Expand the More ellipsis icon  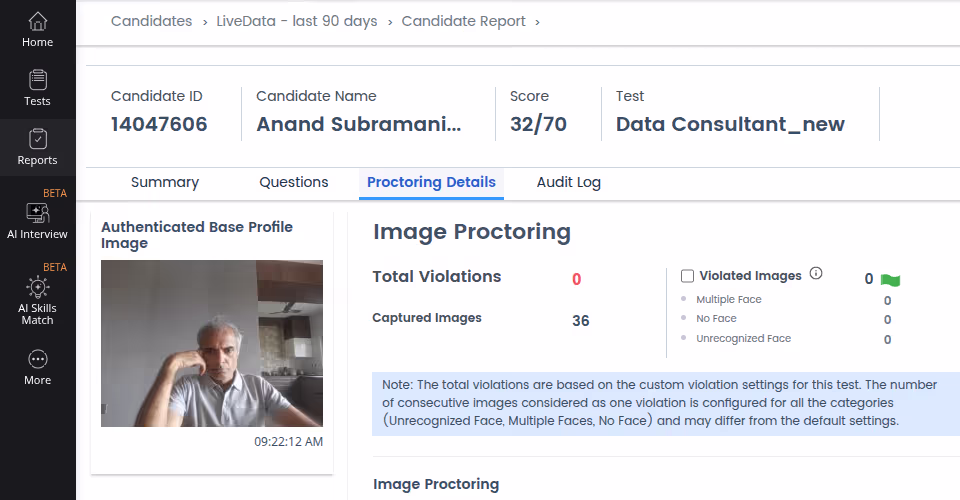(x=37, y=359)
